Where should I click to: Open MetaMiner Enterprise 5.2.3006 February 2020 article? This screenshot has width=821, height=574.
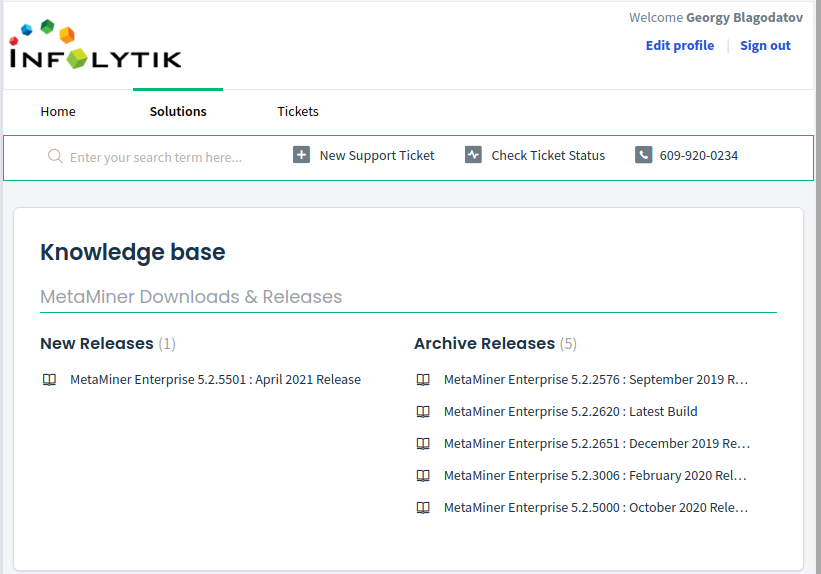tap(595, 476)
